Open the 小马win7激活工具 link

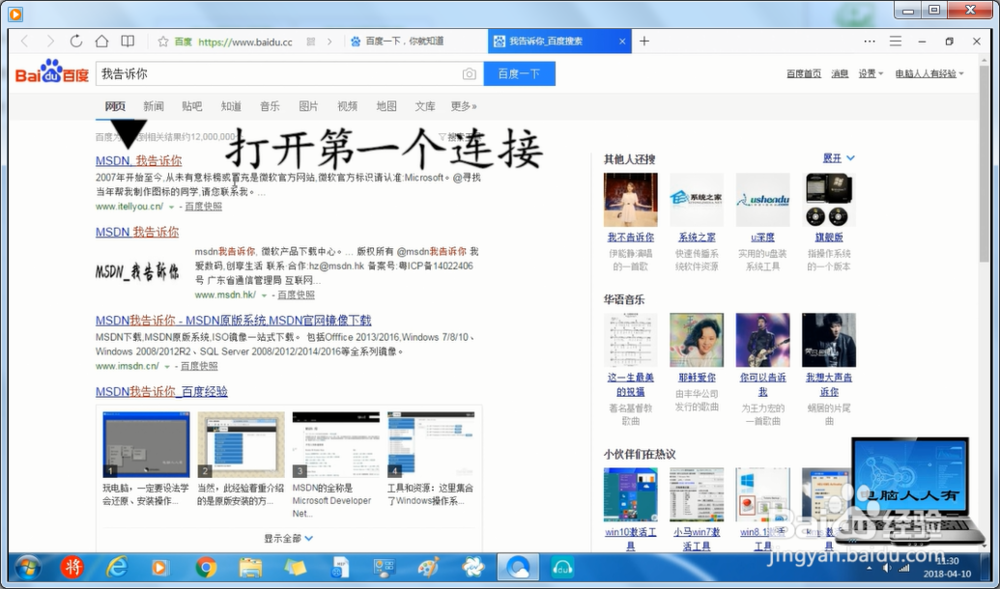click(x=696, y=539)
